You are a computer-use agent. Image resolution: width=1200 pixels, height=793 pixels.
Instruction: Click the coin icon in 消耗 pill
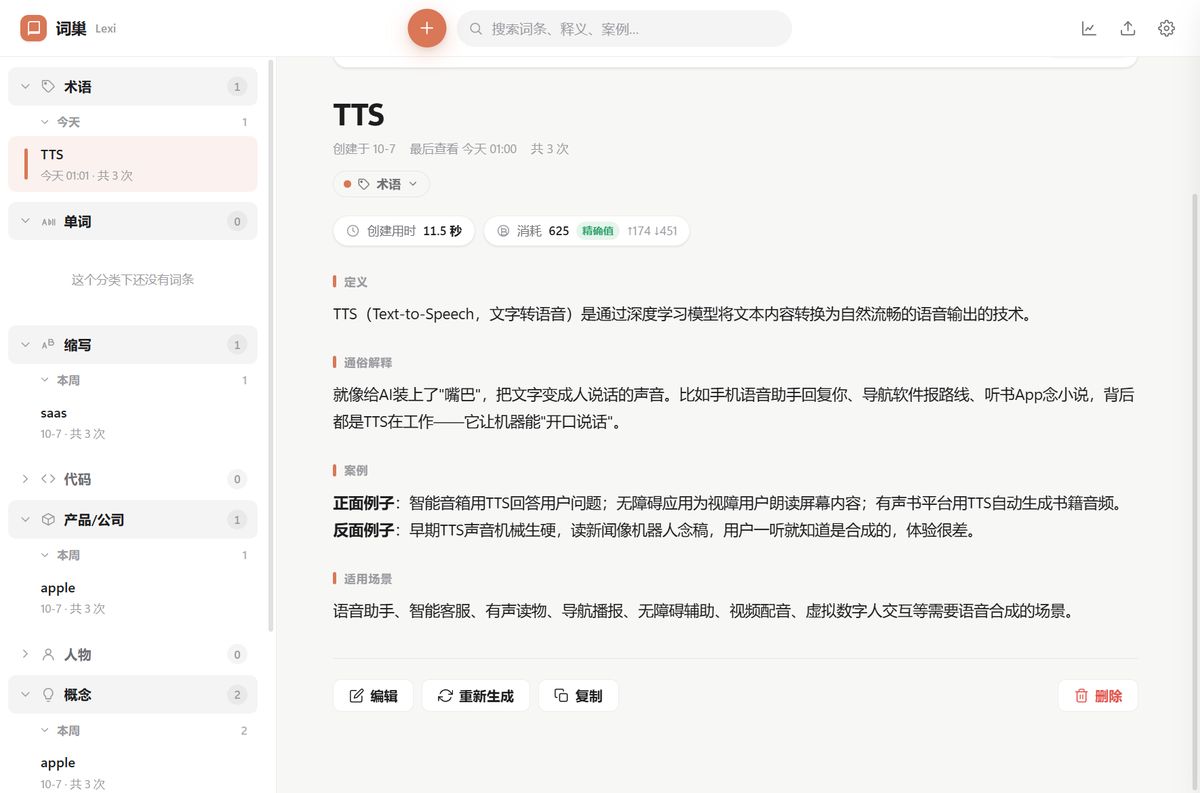[503, 231]
